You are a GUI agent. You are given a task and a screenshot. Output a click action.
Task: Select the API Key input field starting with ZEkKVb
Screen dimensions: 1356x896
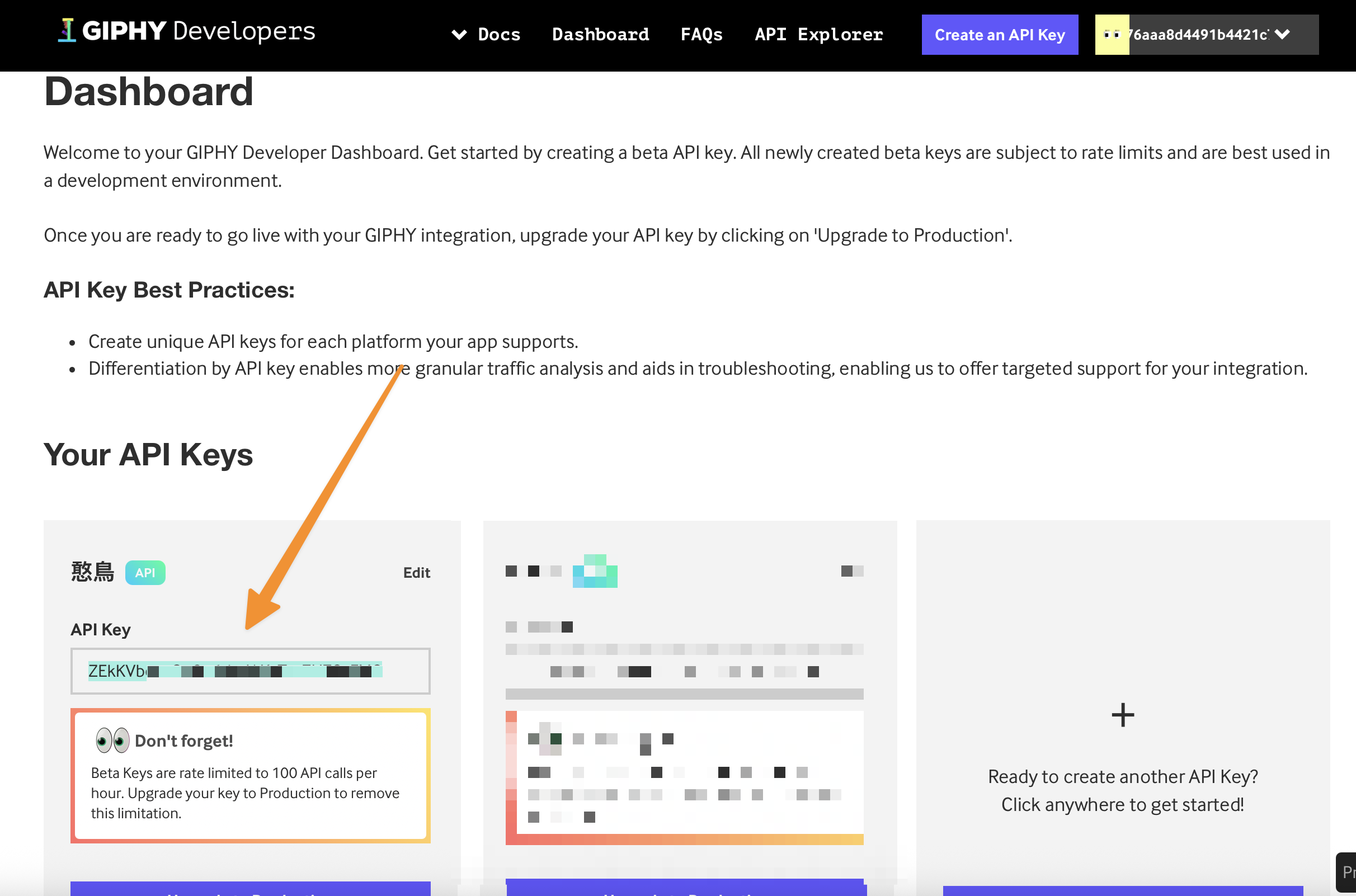pyautogui.click(x=250, y=671)
